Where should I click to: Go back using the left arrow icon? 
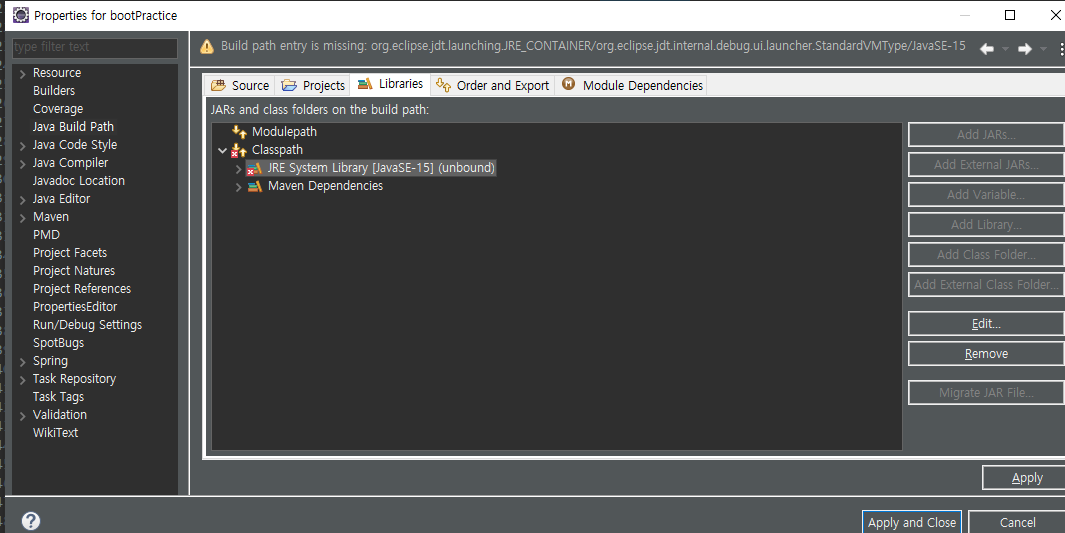(987, 49)
